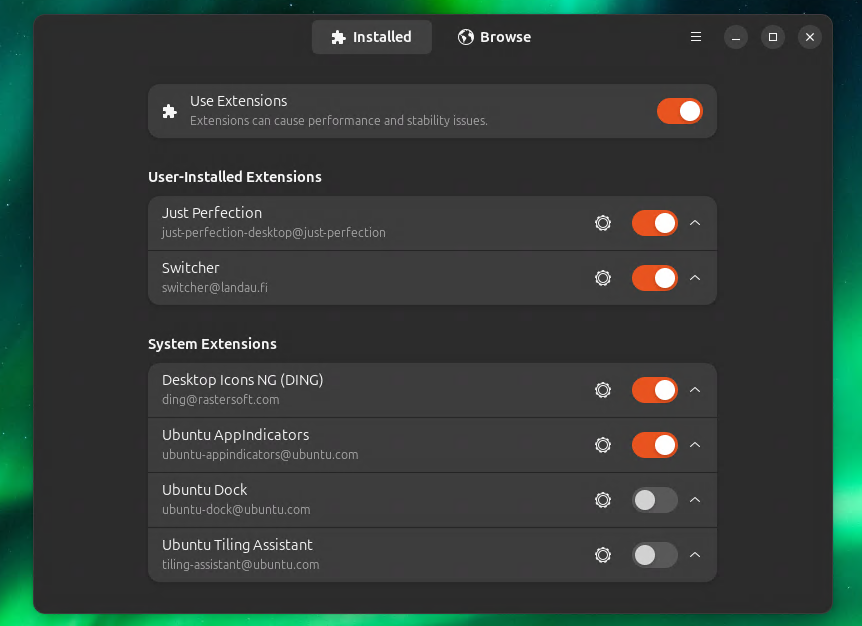Click 'switcher@landau.fi' identifier text

coord(214,287)
